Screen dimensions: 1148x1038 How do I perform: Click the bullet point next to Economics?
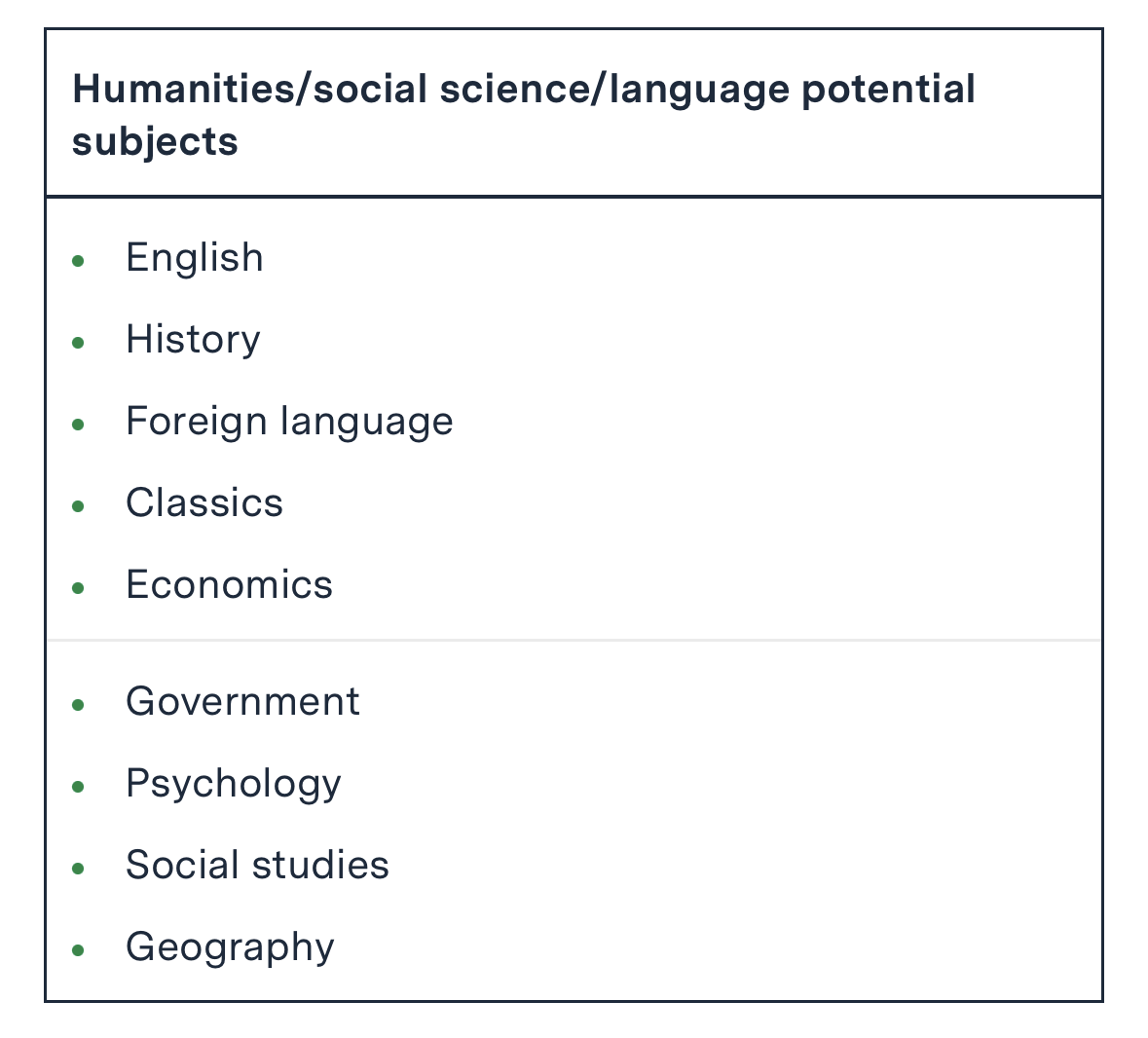[79, 588]
